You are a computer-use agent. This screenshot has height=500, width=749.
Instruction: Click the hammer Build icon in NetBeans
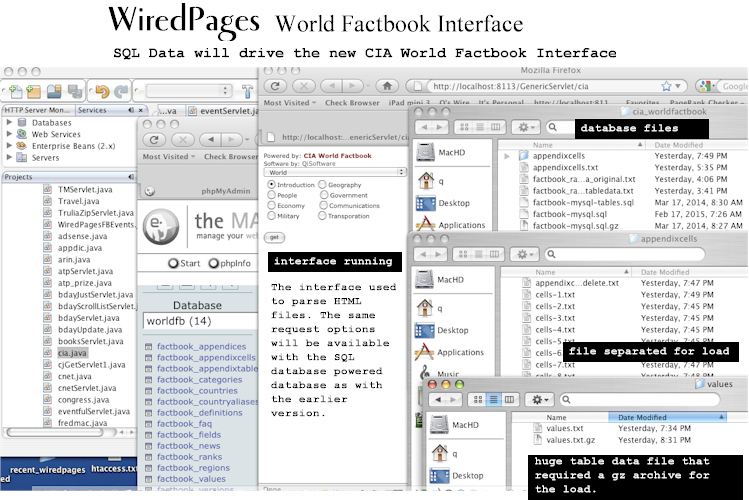point(247,91)
